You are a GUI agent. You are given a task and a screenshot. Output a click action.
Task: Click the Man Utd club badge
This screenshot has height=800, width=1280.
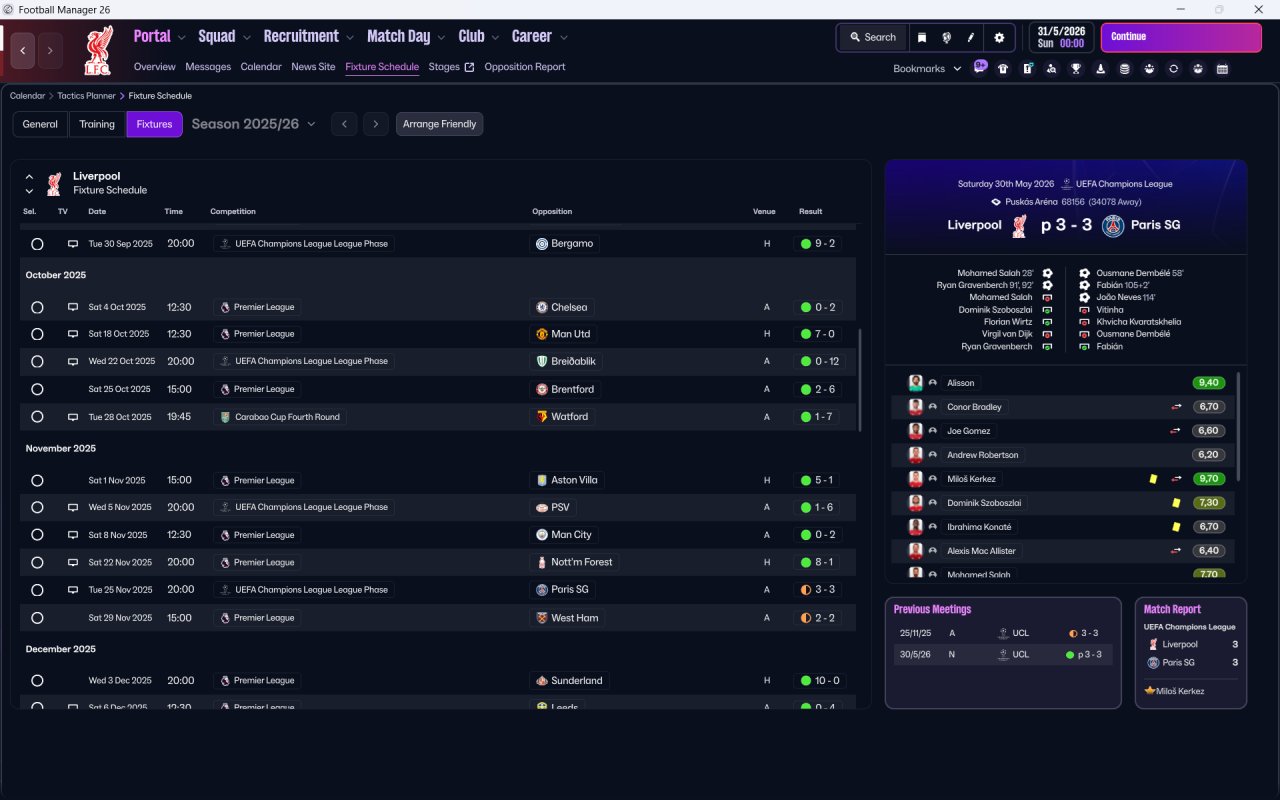point(542,334)
